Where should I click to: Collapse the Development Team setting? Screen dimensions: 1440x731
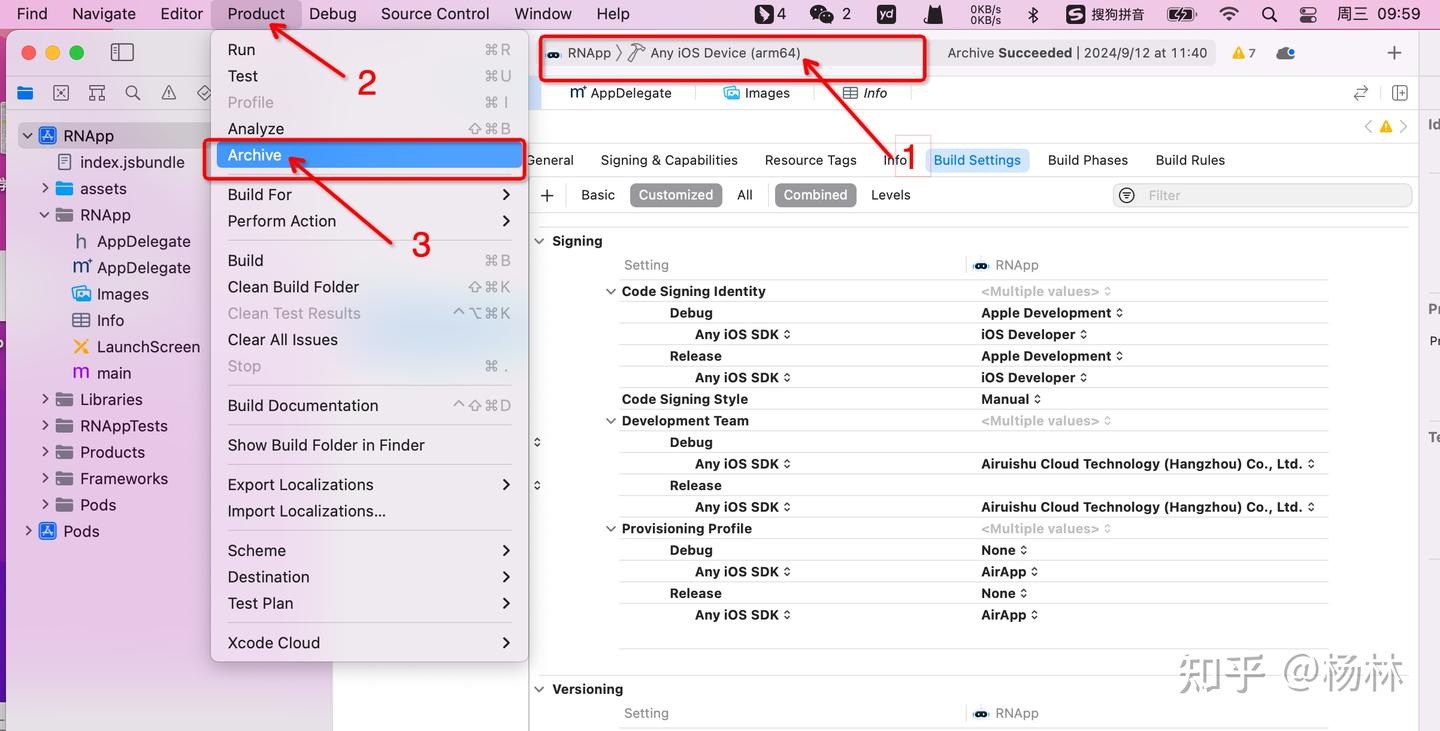pyautogui.click(x=611, y=421)
